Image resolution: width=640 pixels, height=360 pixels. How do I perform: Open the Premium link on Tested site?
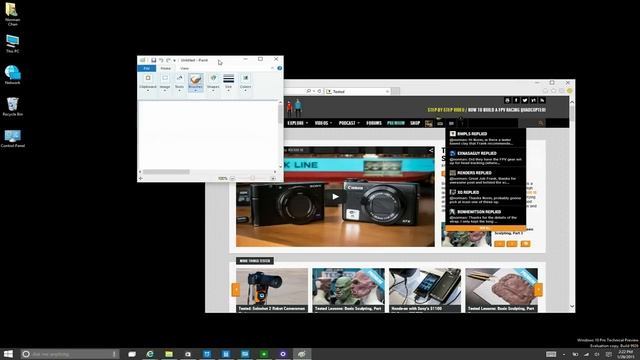pos(396,123)
